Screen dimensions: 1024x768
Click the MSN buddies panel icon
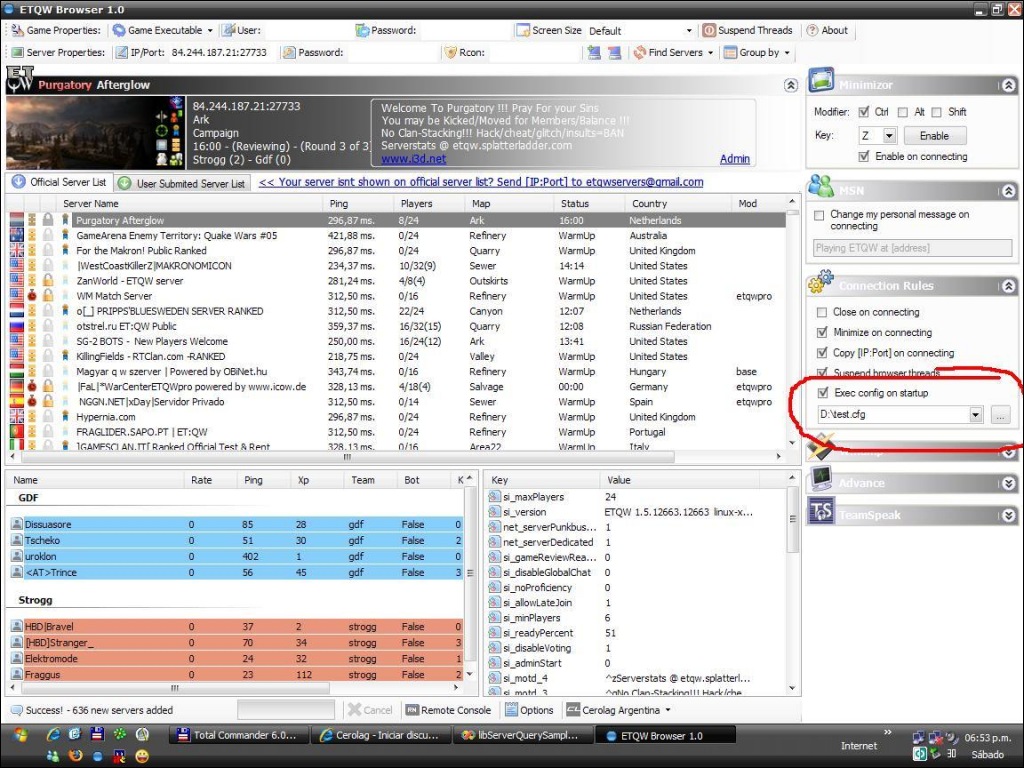coord(821,187)
